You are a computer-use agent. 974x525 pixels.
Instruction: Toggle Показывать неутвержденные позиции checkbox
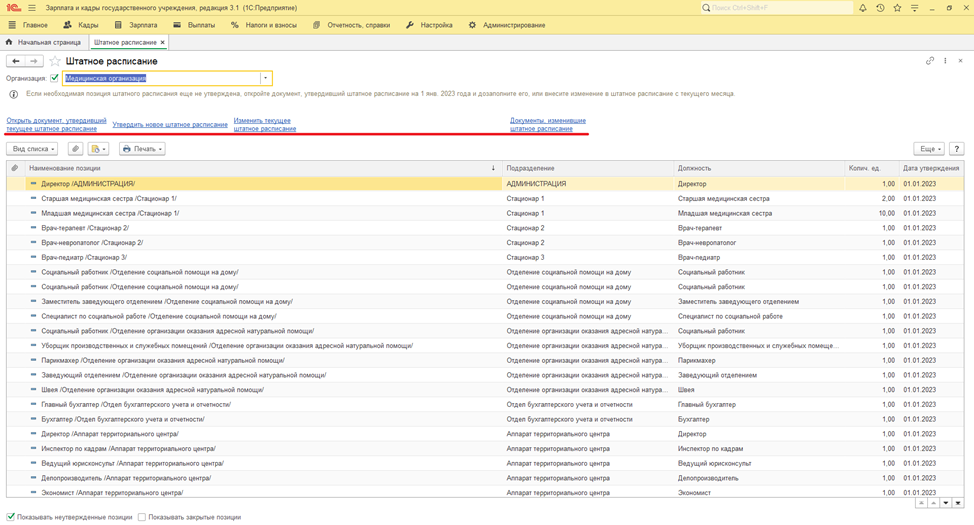pyautogui.click(x=11, y=517)
